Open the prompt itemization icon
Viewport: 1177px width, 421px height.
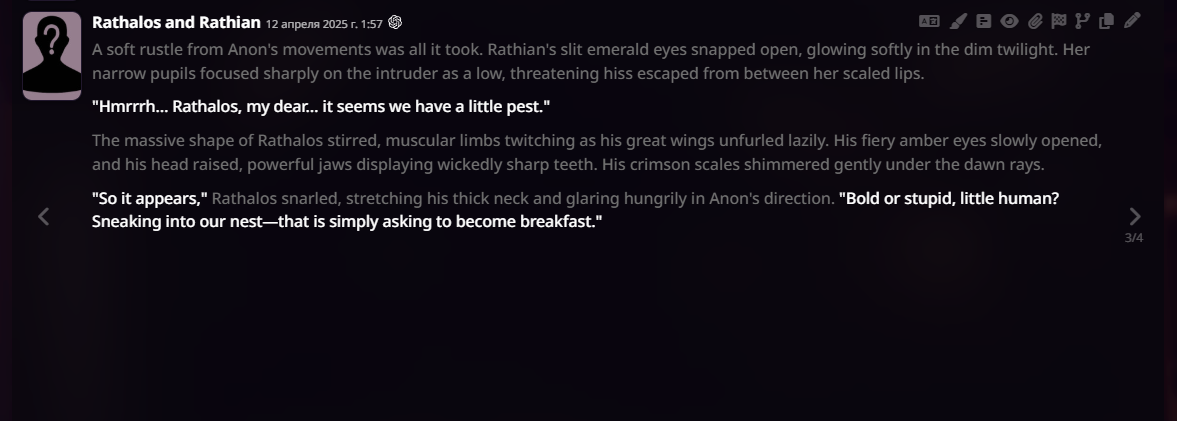click(x=983, y=21)
